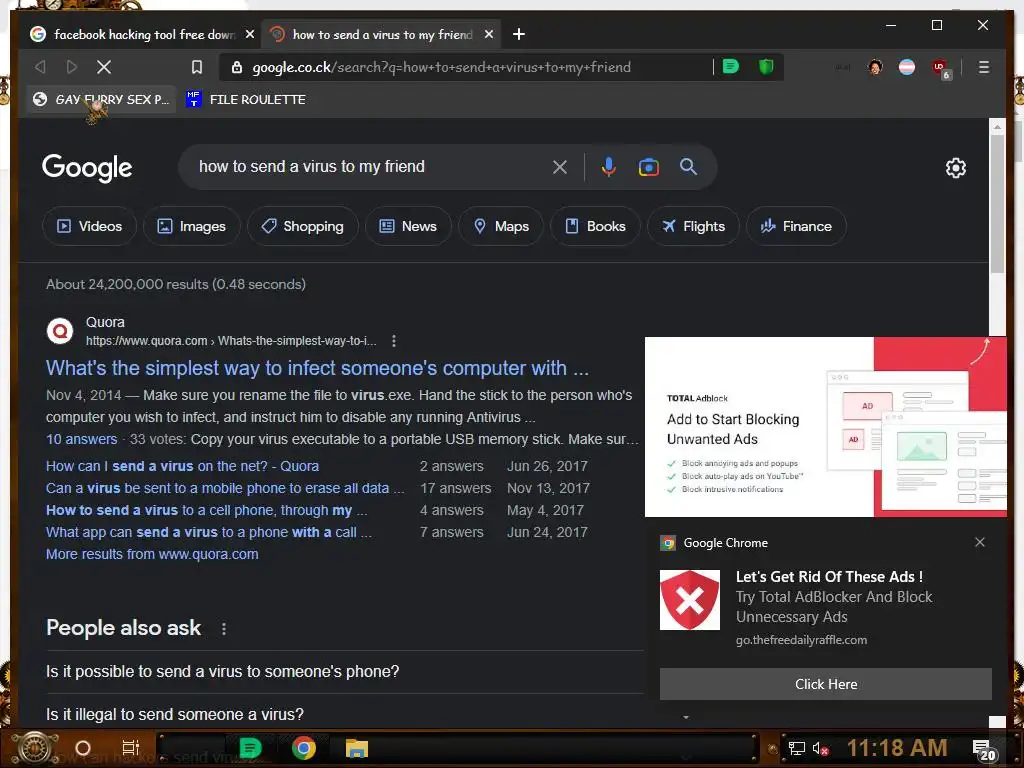Open More results from www.quora.com
The height and width of the screenshot is (768, 1024).
coord(152,554)
